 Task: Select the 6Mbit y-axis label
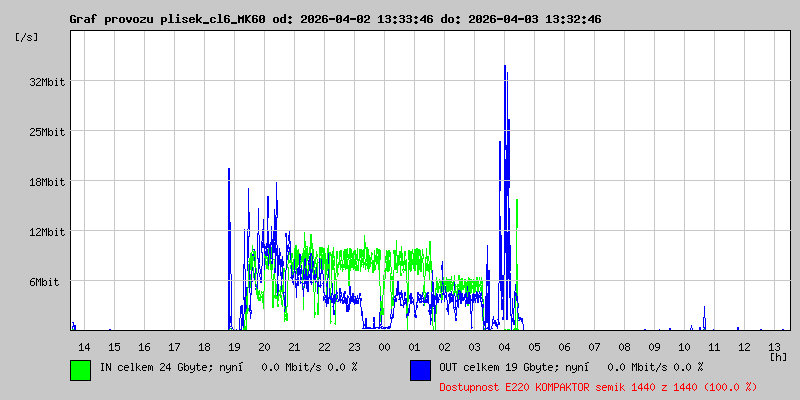[44, 282]
